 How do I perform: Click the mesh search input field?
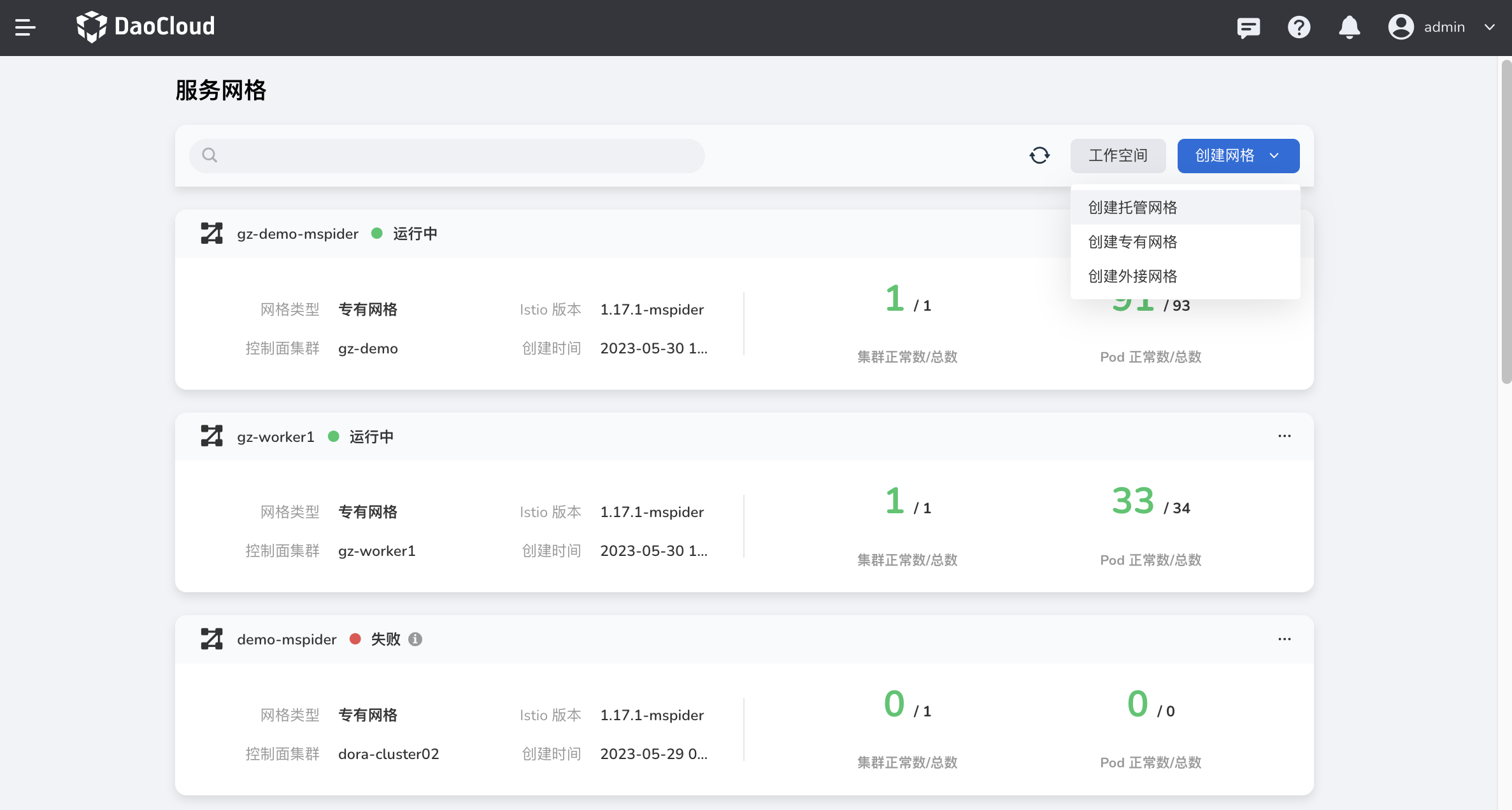point(447,155)
